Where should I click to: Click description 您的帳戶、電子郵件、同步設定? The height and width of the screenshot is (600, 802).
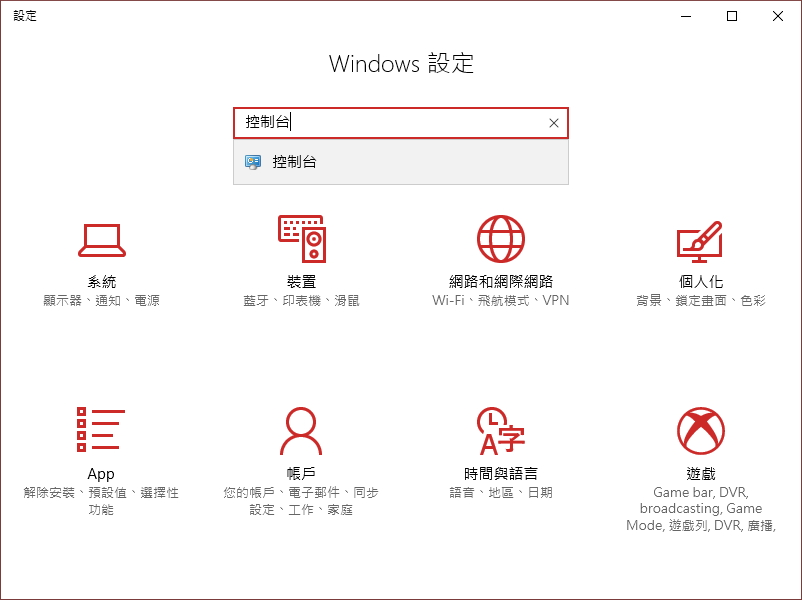[x=301, y=501]
